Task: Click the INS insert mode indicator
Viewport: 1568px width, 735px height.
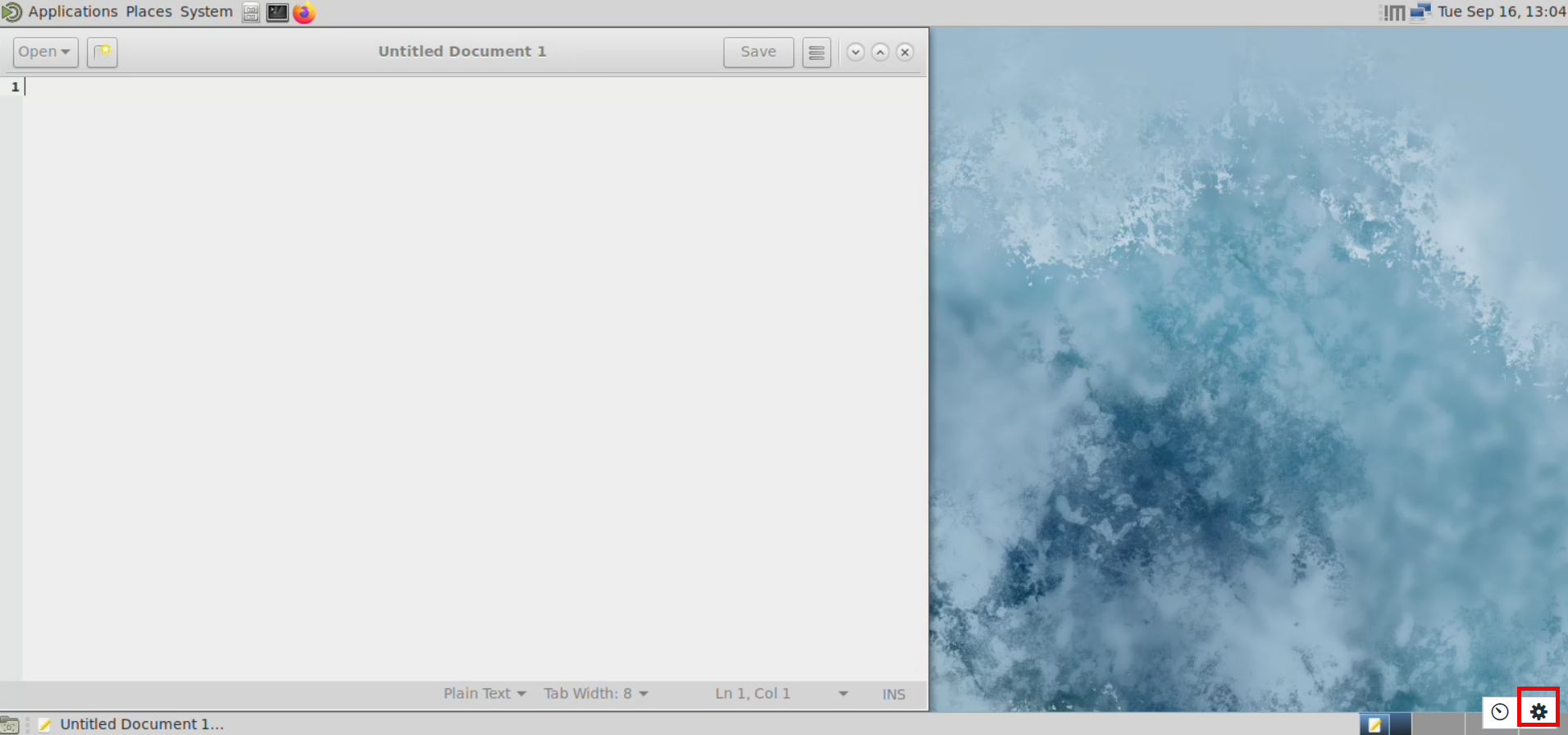Action: (x=894, y=695)
